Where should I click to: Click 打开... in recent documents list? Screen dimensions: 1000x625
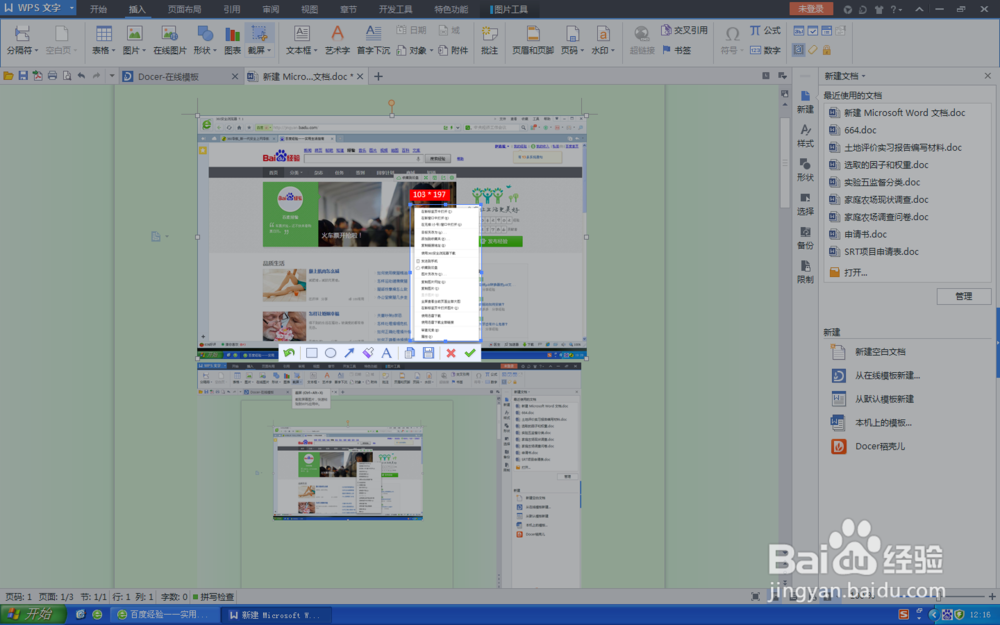coord(855,272)
